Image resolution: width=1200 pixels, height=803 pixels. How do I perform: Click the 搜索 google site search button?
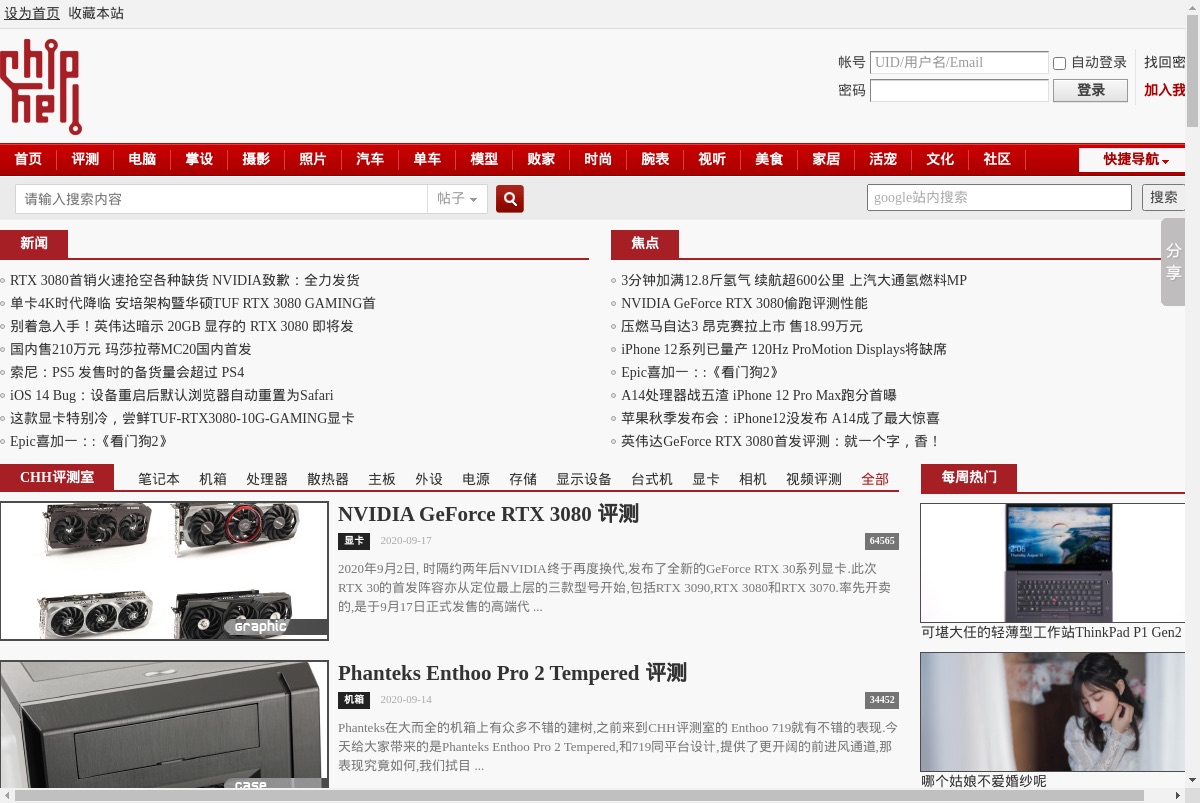1164,198
